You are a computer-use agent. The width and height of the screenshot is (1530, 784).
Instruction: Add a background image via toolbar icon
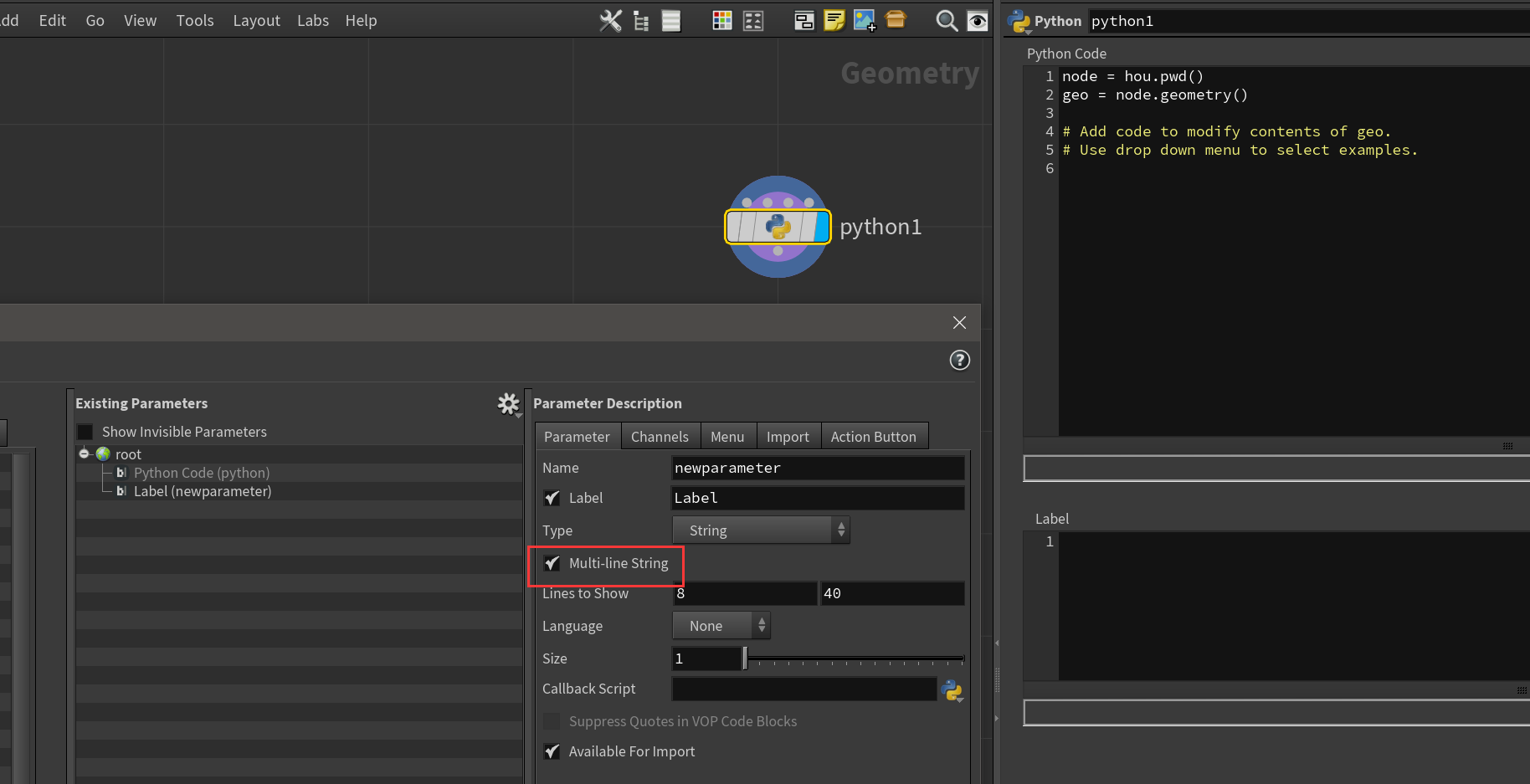(865, 21)
